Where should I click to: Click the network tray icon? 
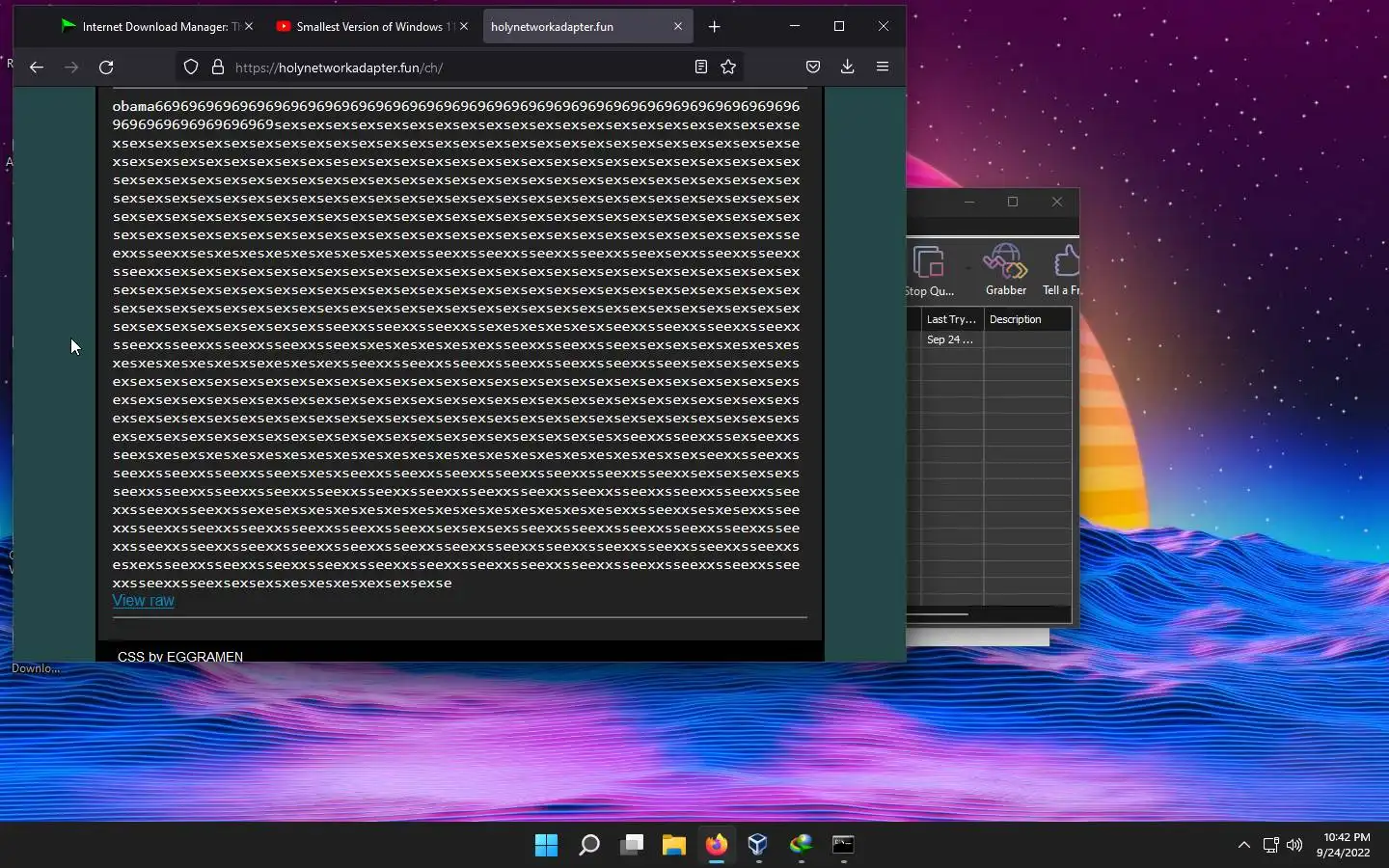click(1271, 845)
